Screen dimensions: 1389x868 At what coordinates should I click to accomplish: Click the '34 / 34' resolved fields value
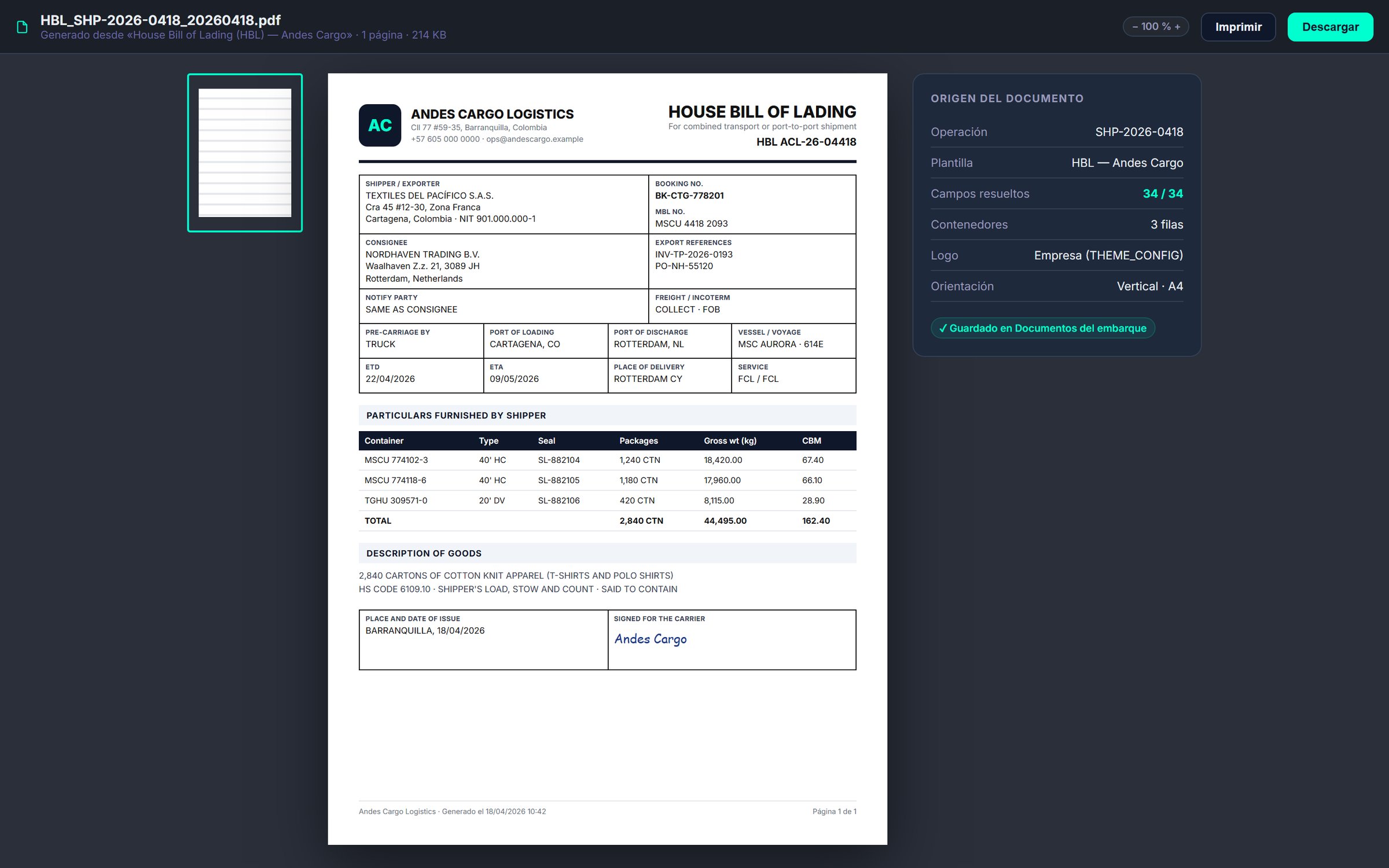click(1163, 193)
